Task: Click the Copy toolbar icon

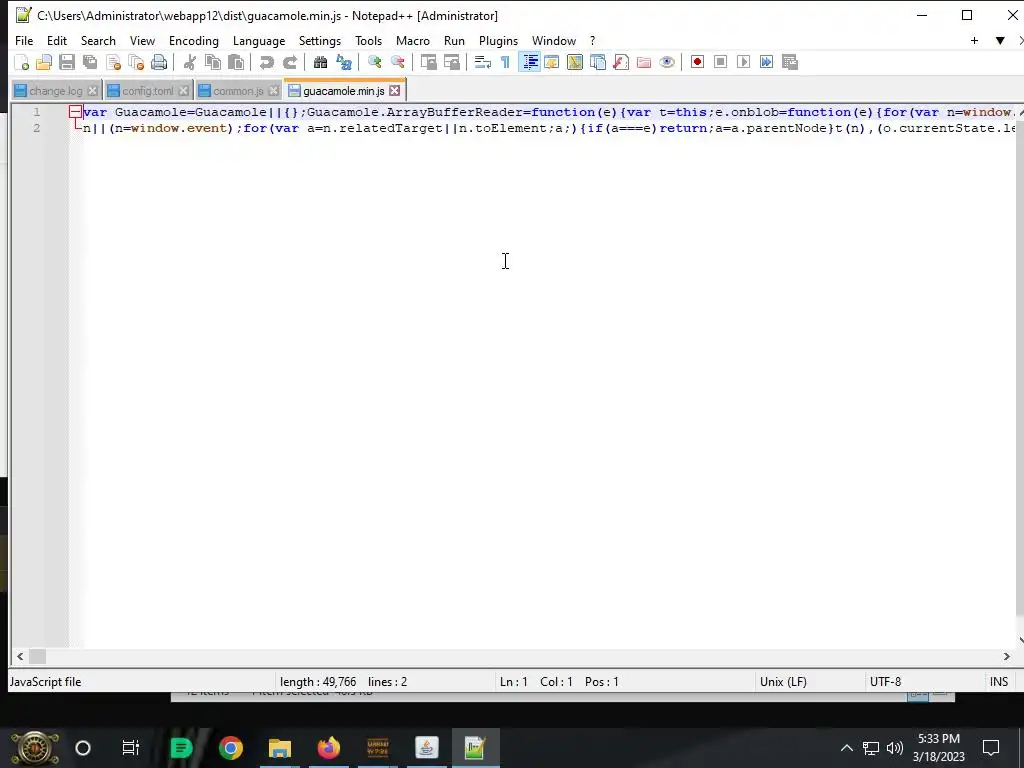Action: [213, 62]
